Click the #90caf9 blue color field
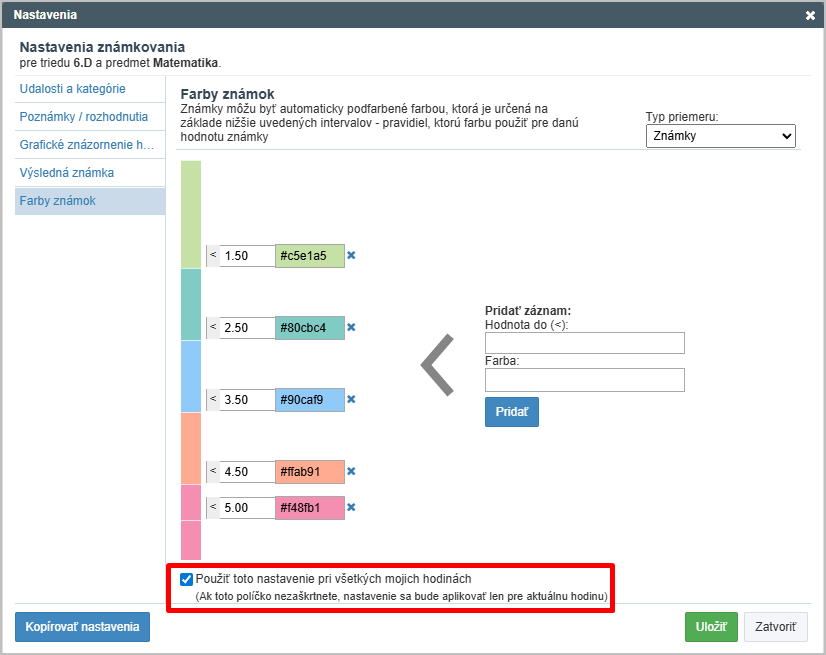This screenshot has height=655, width=826. [309, 400]
